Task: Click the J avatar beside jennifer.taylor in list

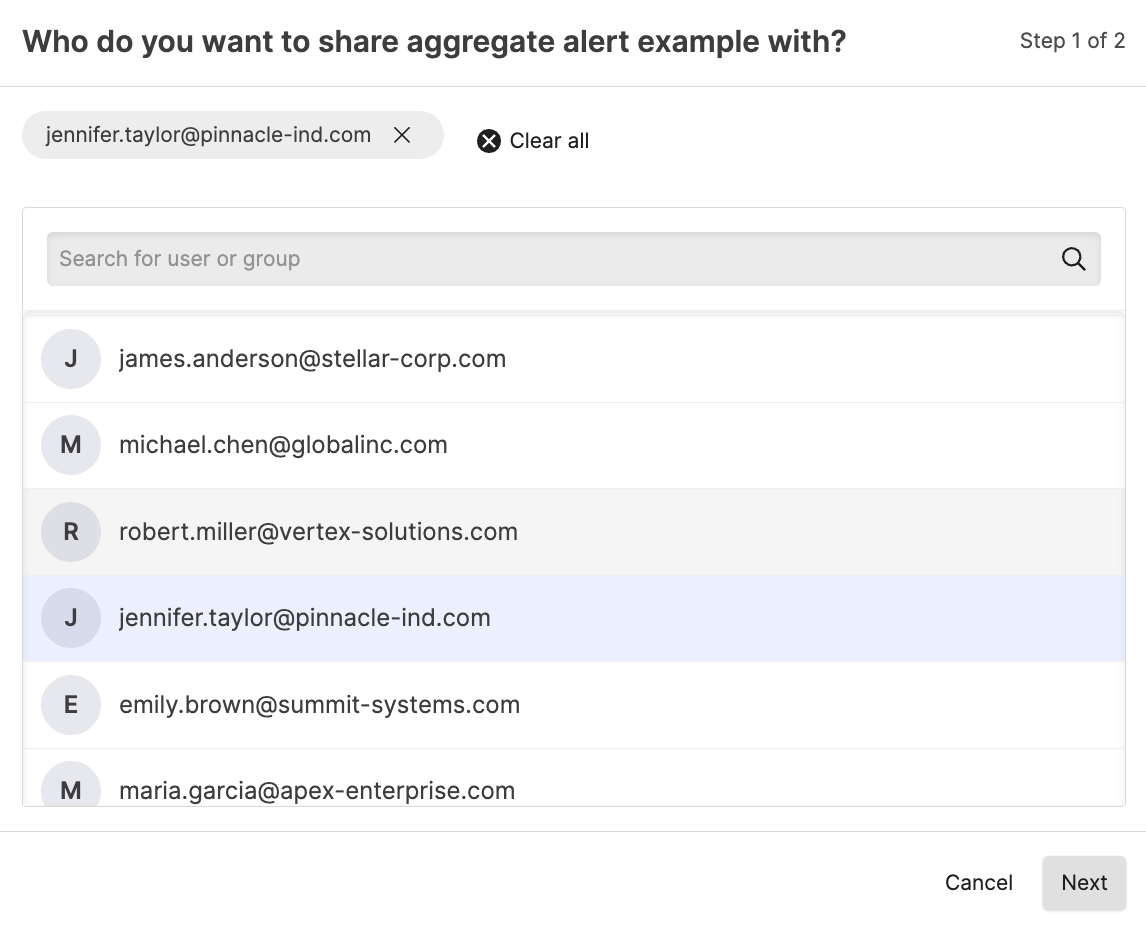Action: (x=71, y=618)
